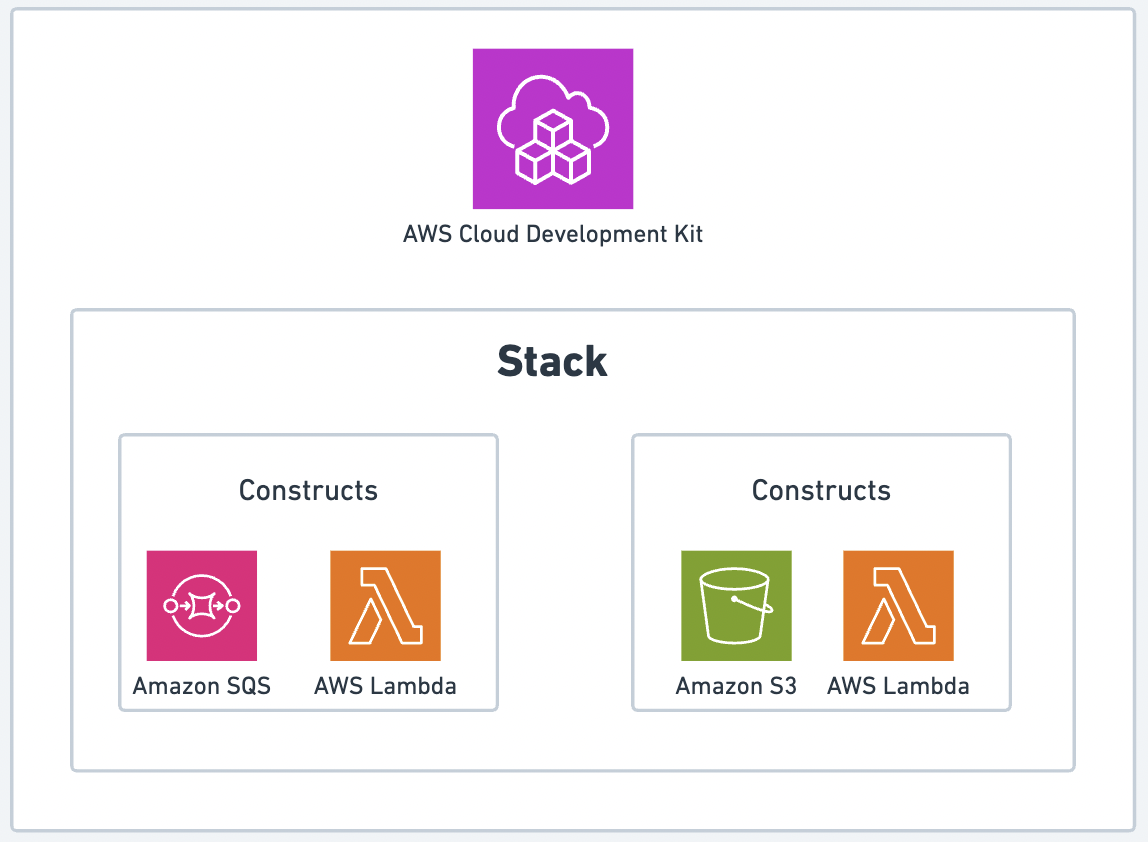The width and height of the screenshot is (1148, 842).
Task: Click the AWS Lambda icon beside Amazon S3
Action: click(898, 606)
